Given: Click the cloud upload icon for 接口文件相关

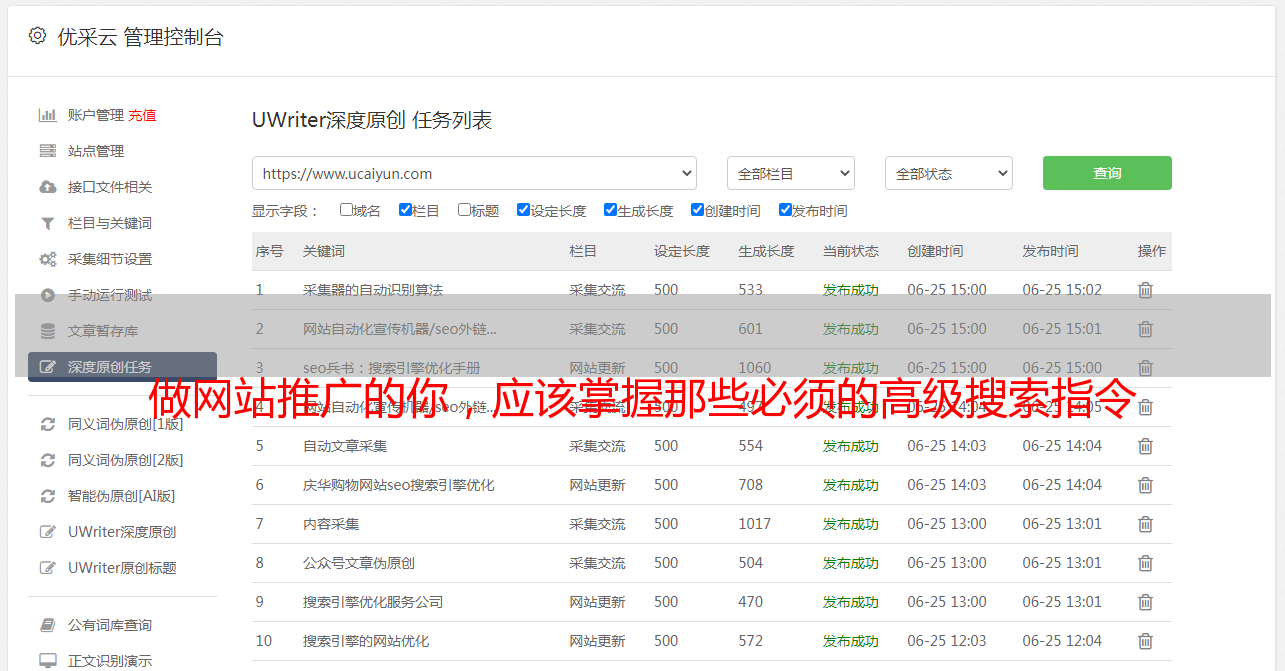Looking at the screenshot, I should (47, 187).
